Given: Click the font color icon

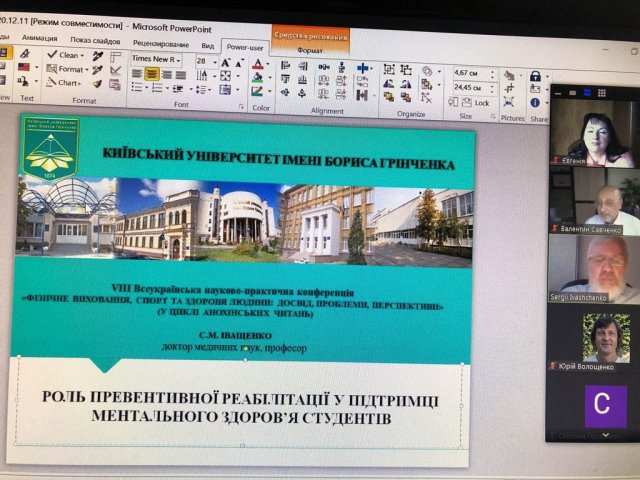Looking at the screenshot, I should point(258,63).
